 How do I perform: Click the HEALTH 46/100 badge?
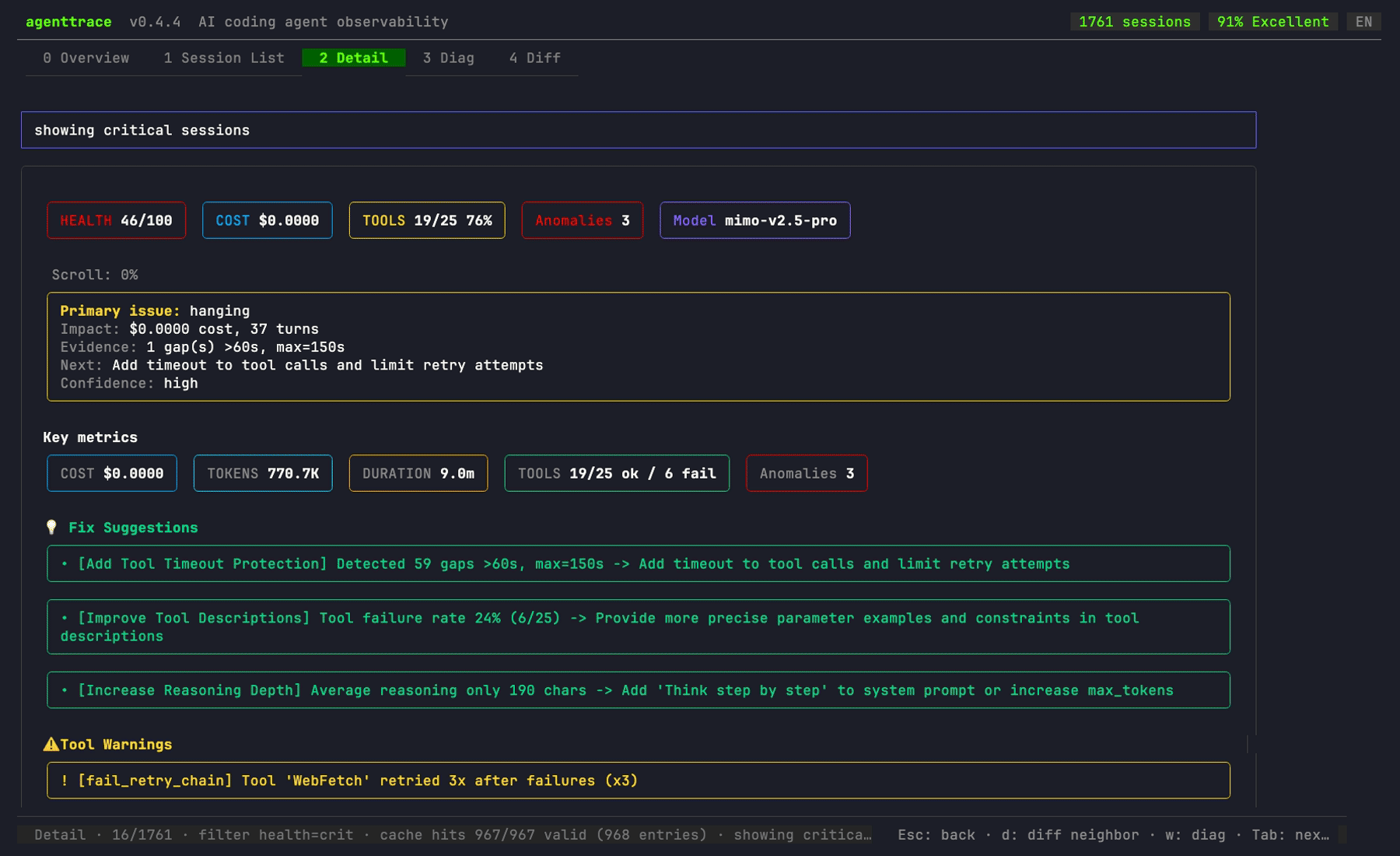[x=117, y=220]
